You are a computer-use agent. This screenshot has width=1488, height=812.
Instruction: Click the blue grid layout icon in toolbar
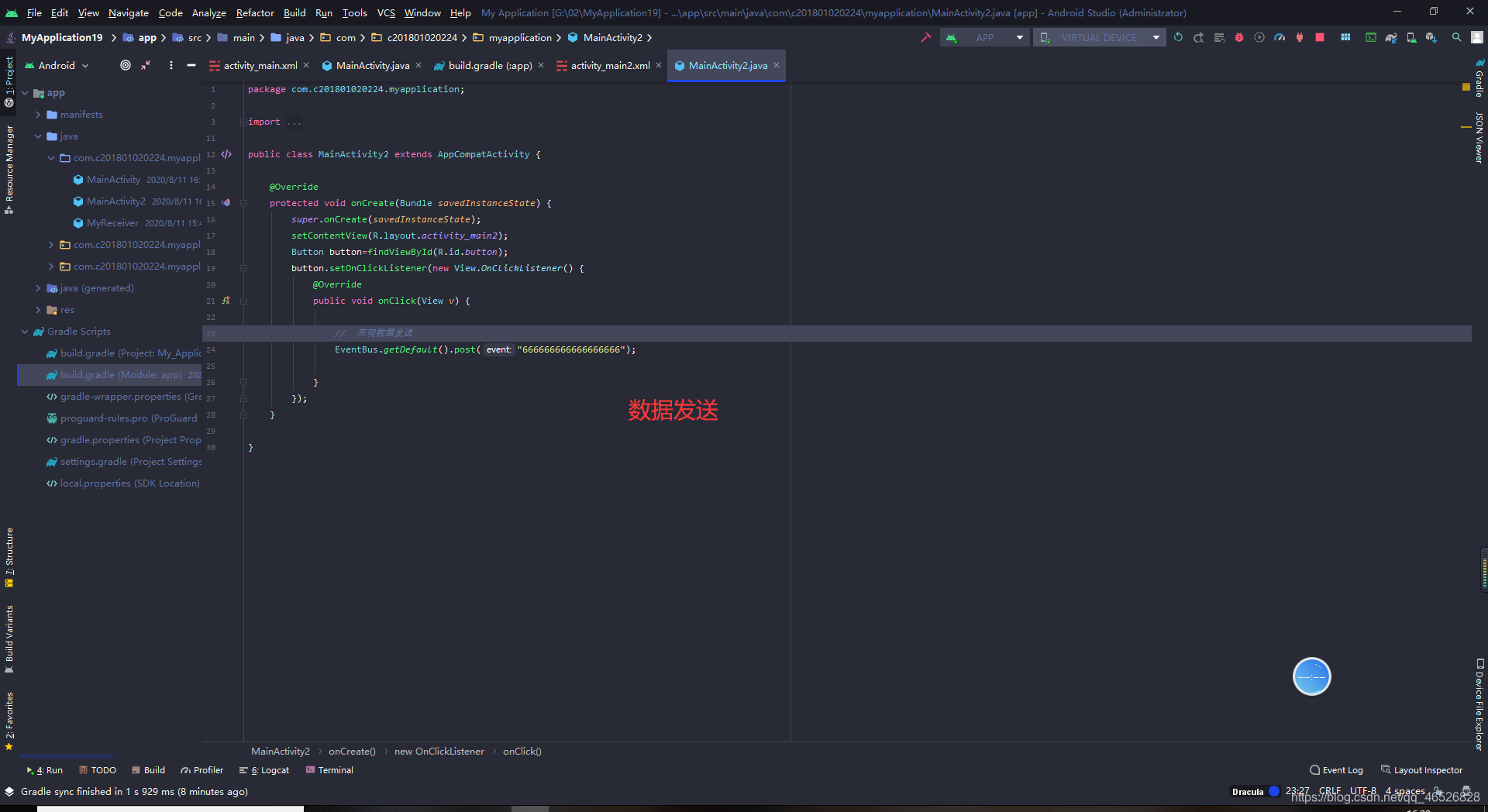(1345, 37)
